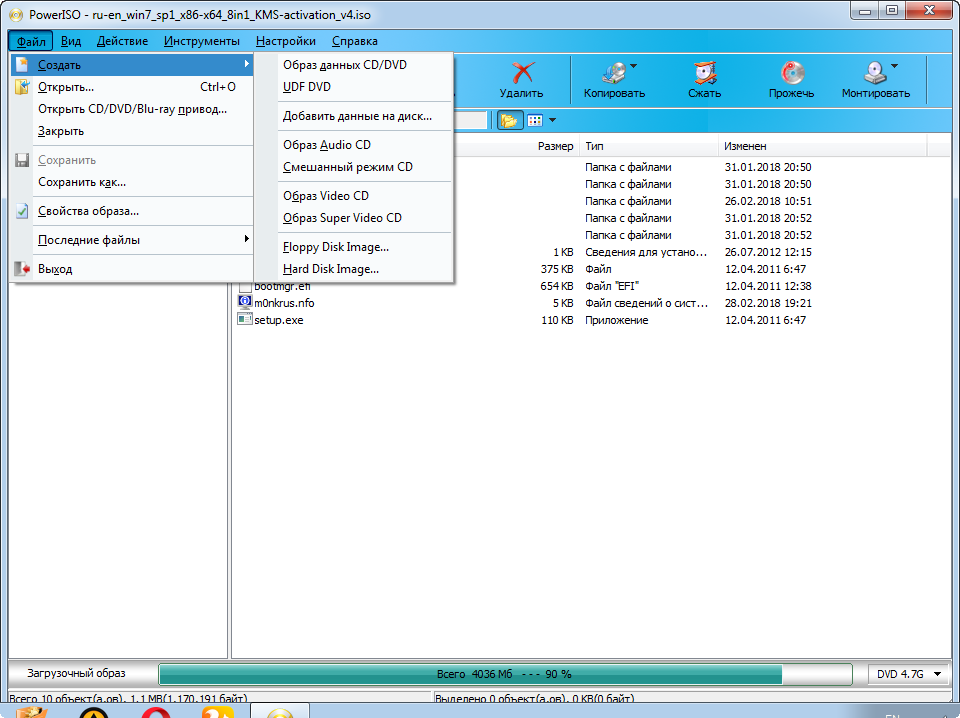Viewport: 960px width, 718px height.
Task: Choose Открыть... menu entry
Action: pos(132,87)
